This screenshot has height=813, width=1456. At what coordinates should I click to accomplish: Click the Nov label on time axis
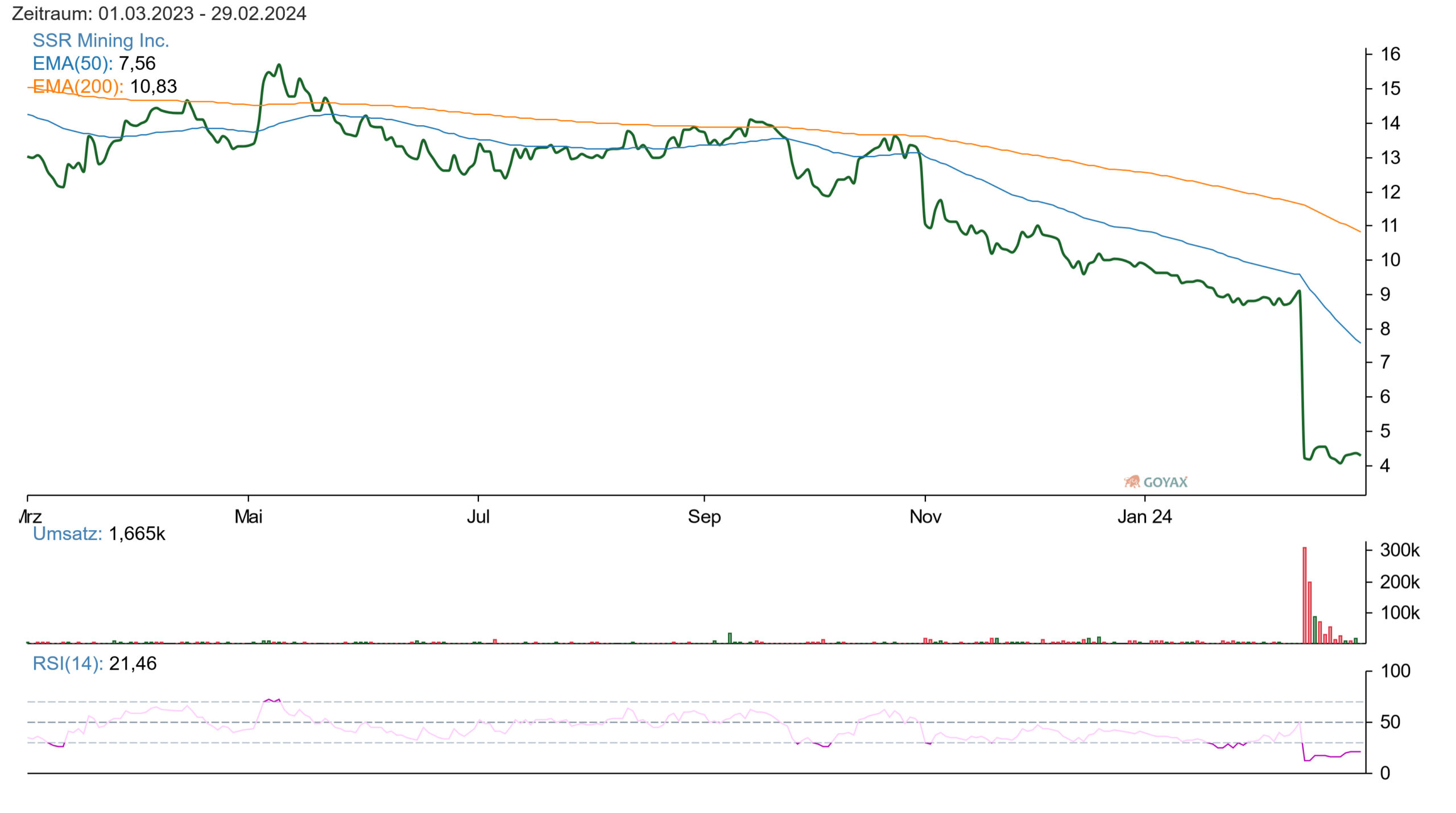pos(925,517)
